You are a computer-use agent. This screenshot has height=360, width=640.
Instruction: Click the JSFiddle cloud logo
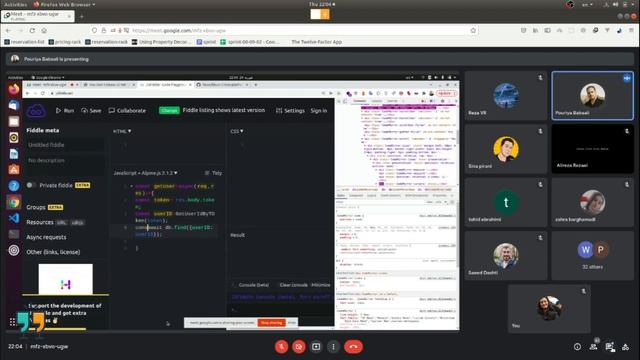36,111
